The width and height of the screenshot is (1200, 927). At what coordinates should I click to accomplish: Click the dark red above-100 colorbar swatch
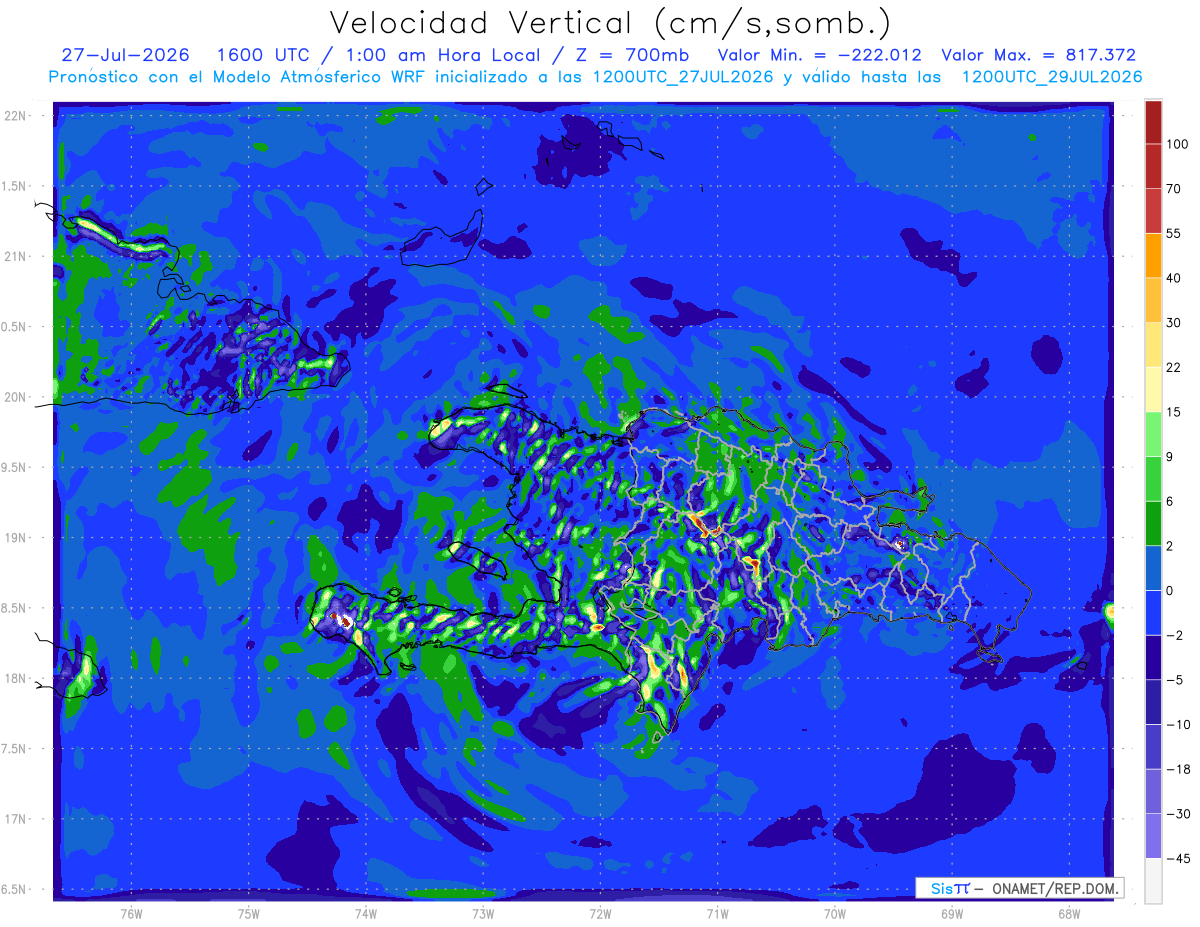[1153, 122]
